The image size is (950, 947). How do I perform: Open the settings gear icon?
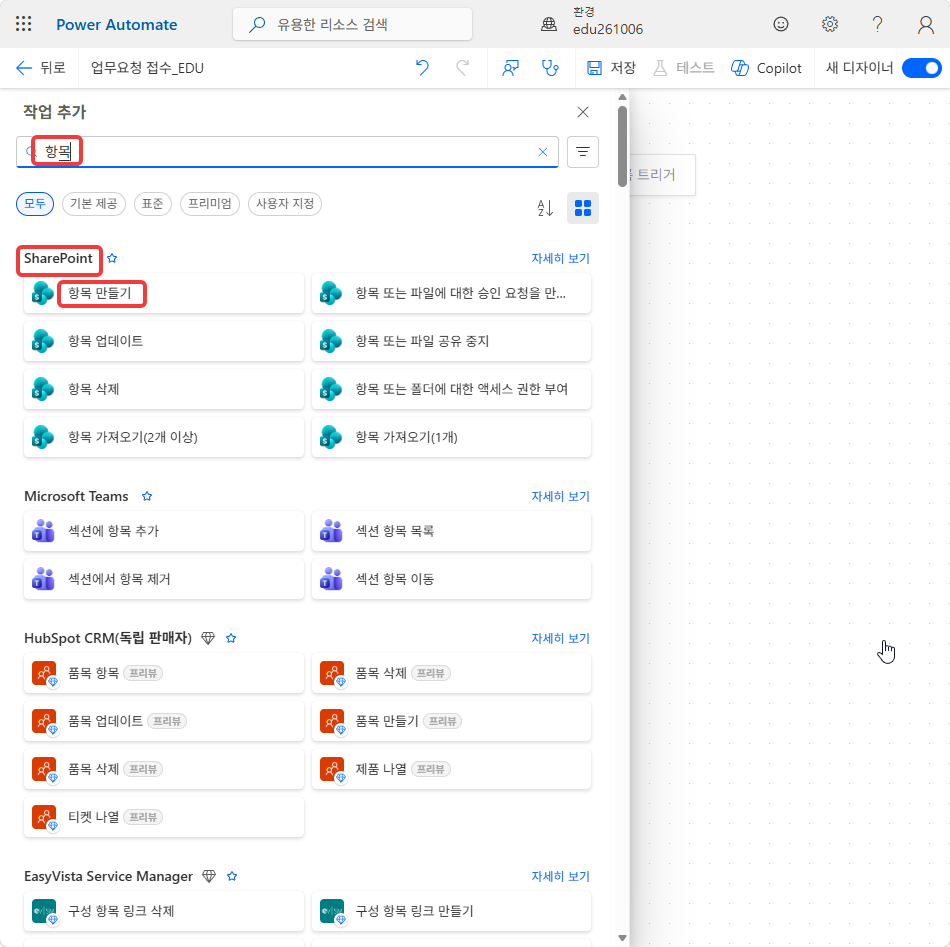829,24
